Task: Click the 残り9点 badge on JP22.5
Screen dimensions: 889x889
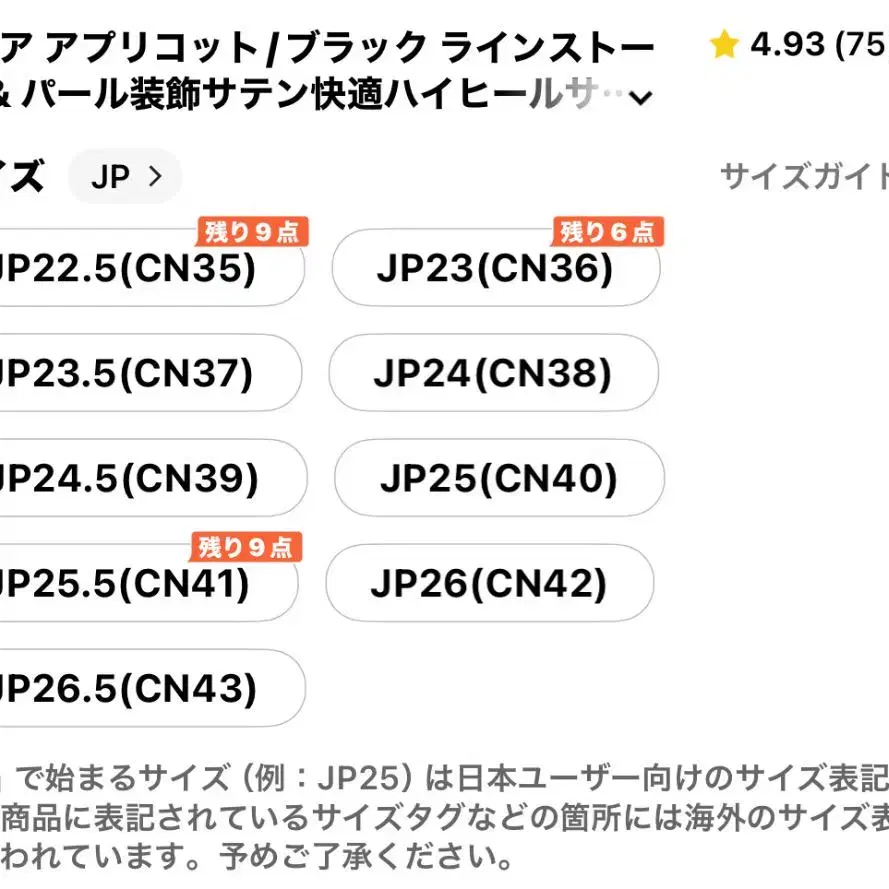Action: pos(253,232)
